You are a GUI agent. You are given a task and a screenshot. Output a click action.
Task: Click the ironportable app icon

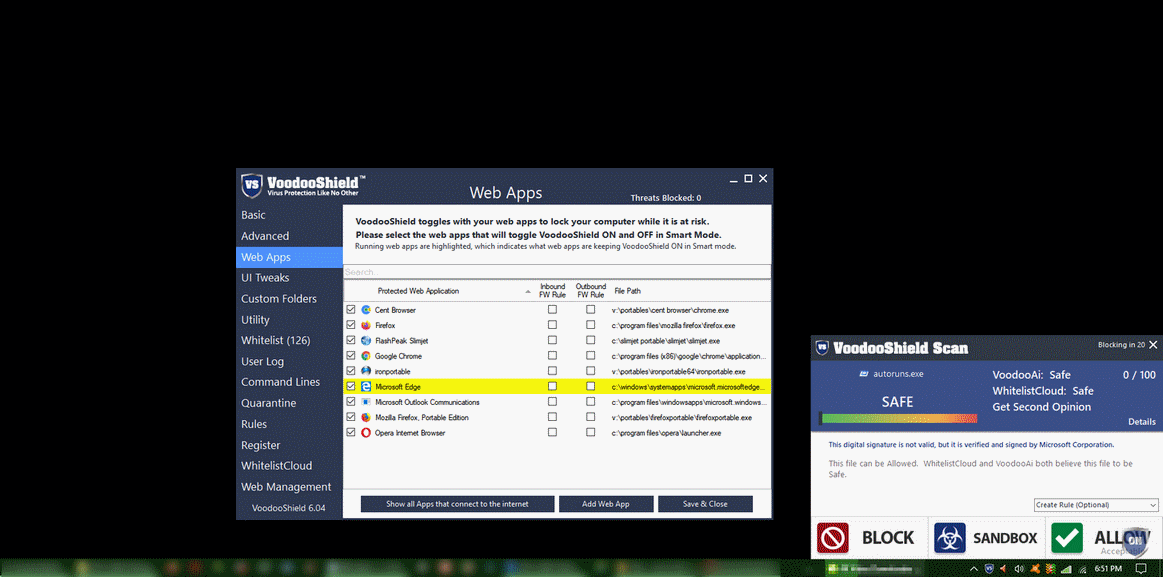(366, 371)
